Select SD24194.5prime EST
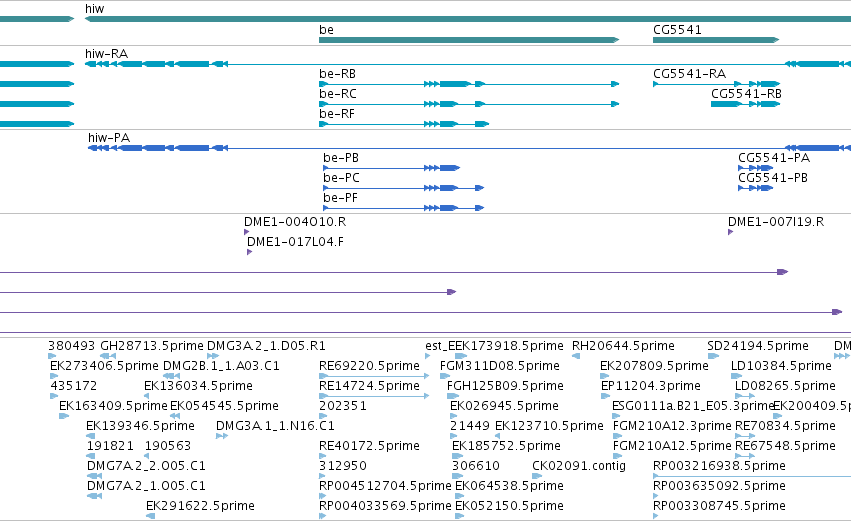Screen dimensions: 851x521 (x=713, y=356)
